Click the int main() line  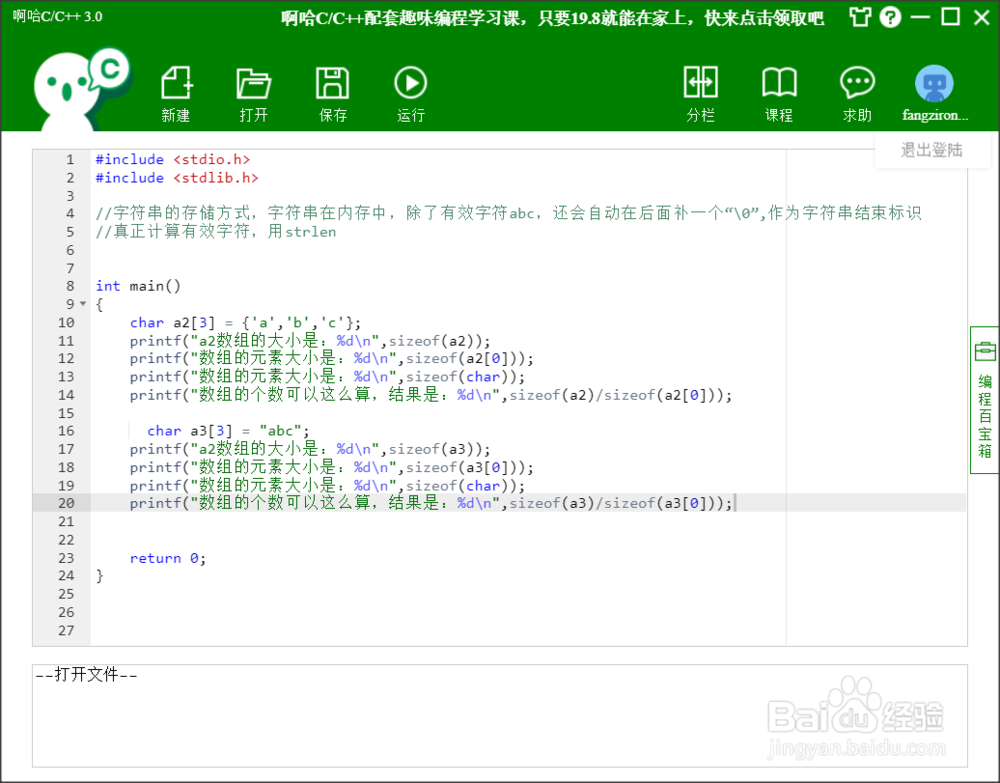coord(138,286)
